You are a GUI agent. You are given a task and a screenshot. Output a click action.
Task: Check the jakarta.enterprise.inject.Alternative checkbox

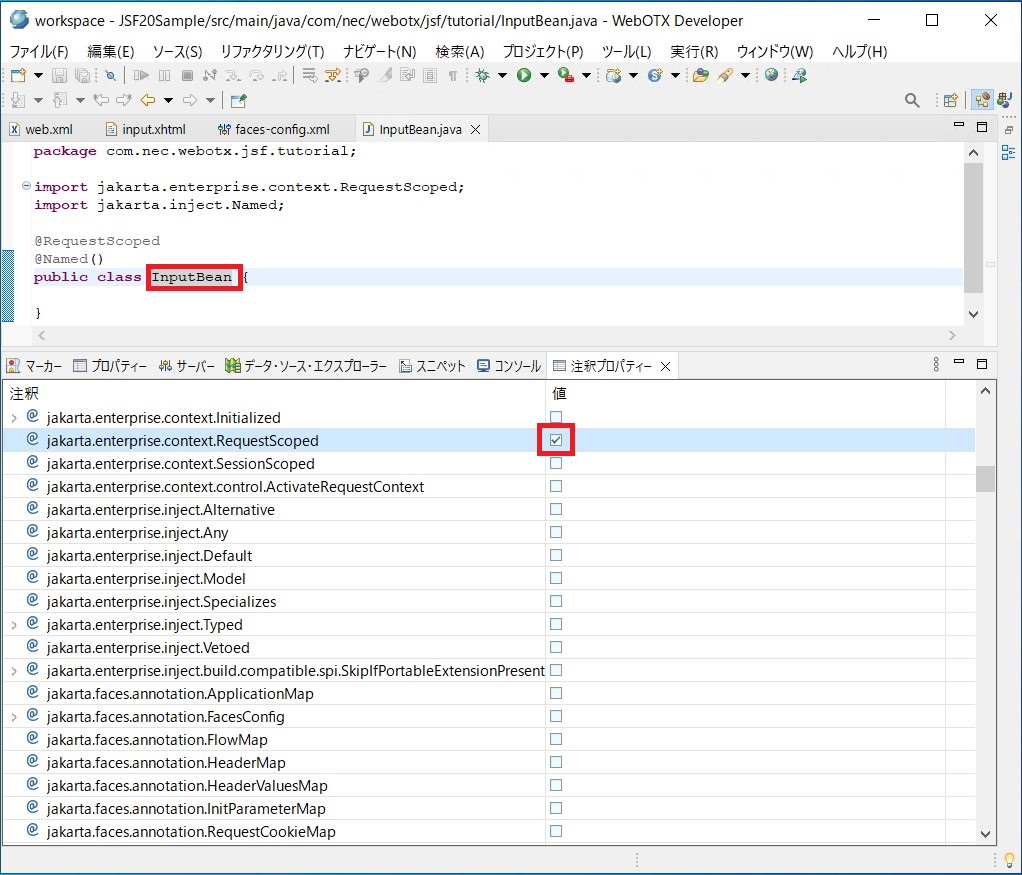(556, 509)
